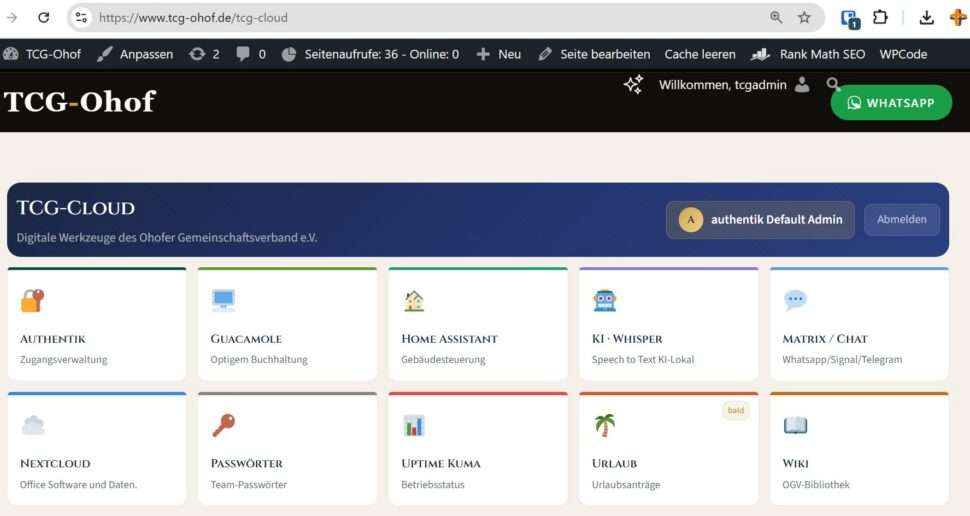Image resolution: width=970 pixels, height=516 pixels.
Task: Click Seitenaufrufe: 36 - Online: 0 stats
Action: click(x=371, y=54)
